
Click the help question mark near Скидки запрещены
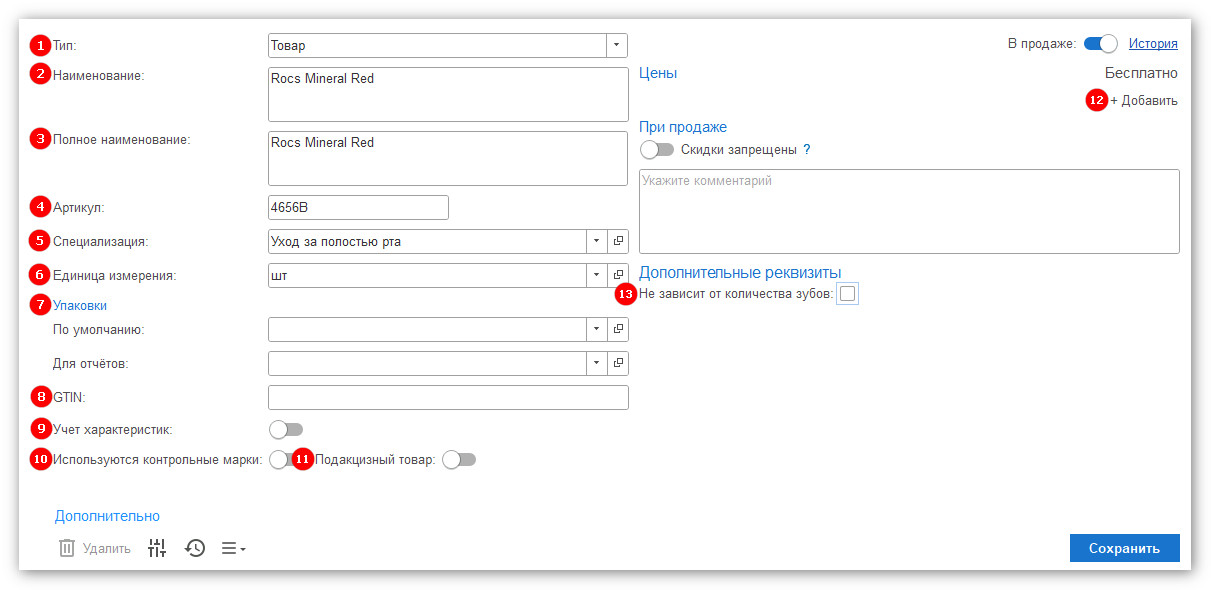(807, 150)
